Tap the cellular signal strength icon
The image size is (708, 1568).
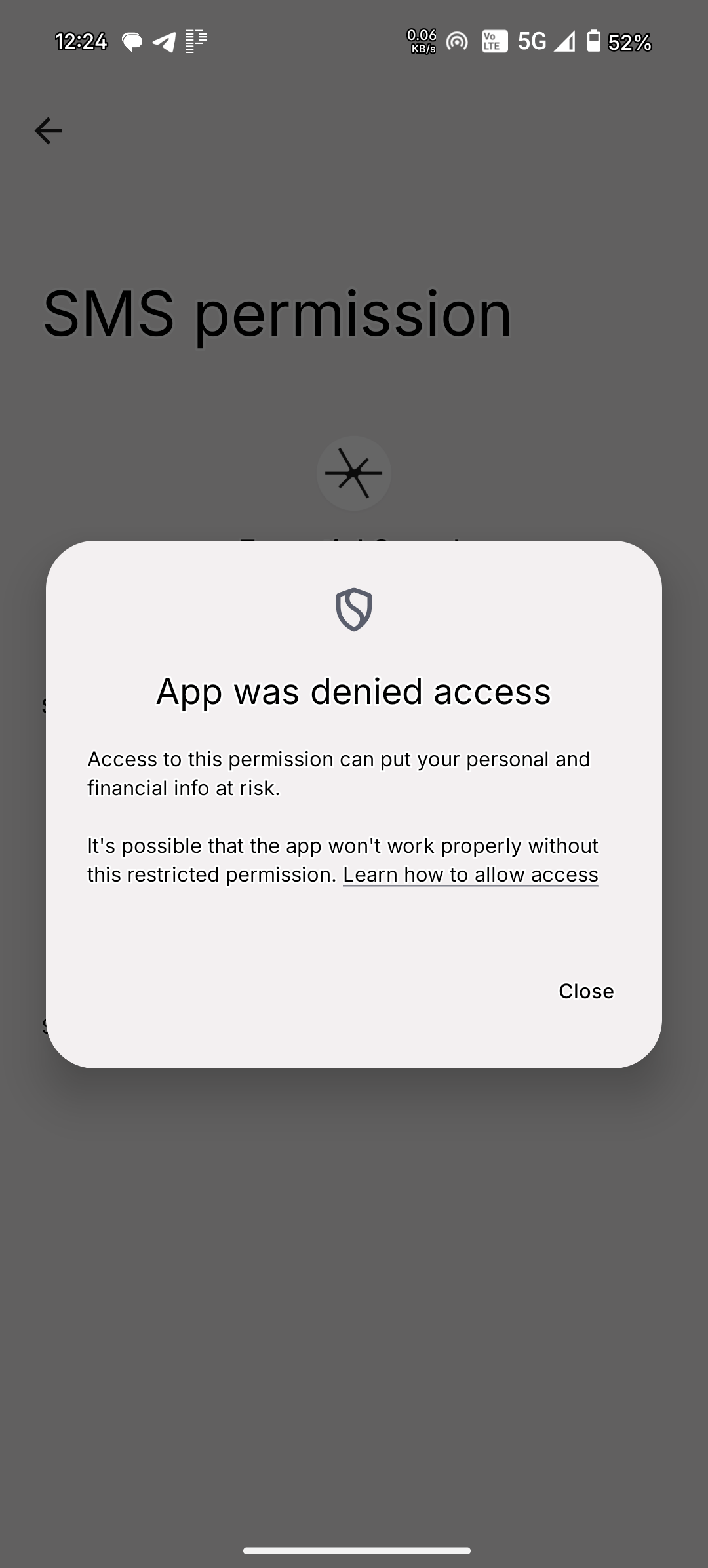pos(564,42)
